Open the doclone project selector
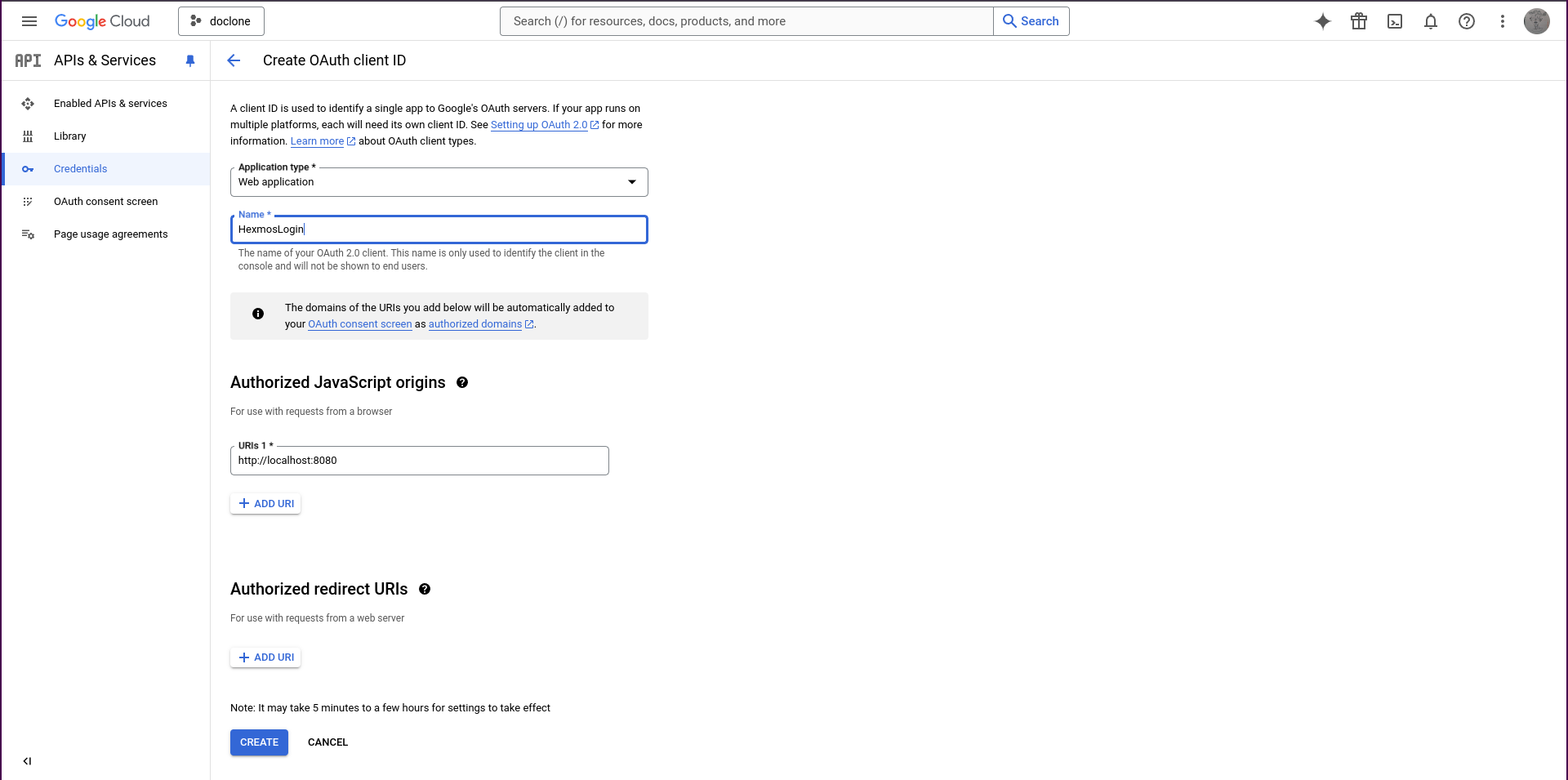 coord(220,21)
